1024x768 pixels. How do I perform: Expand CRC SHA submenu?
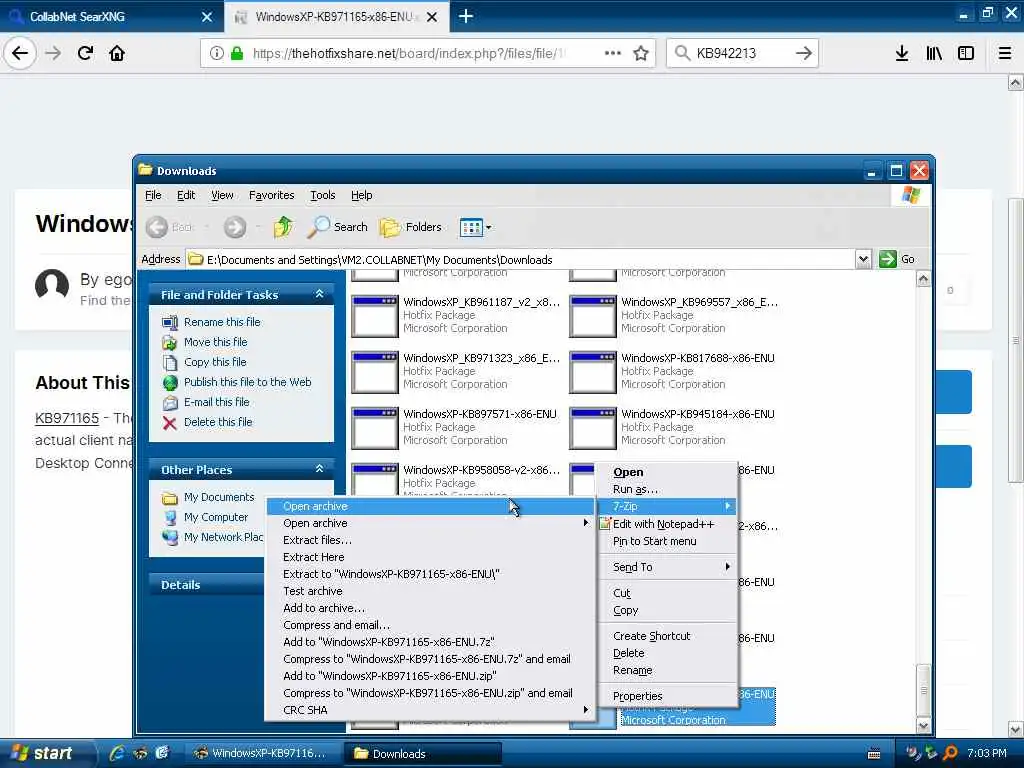pos(430,710)
